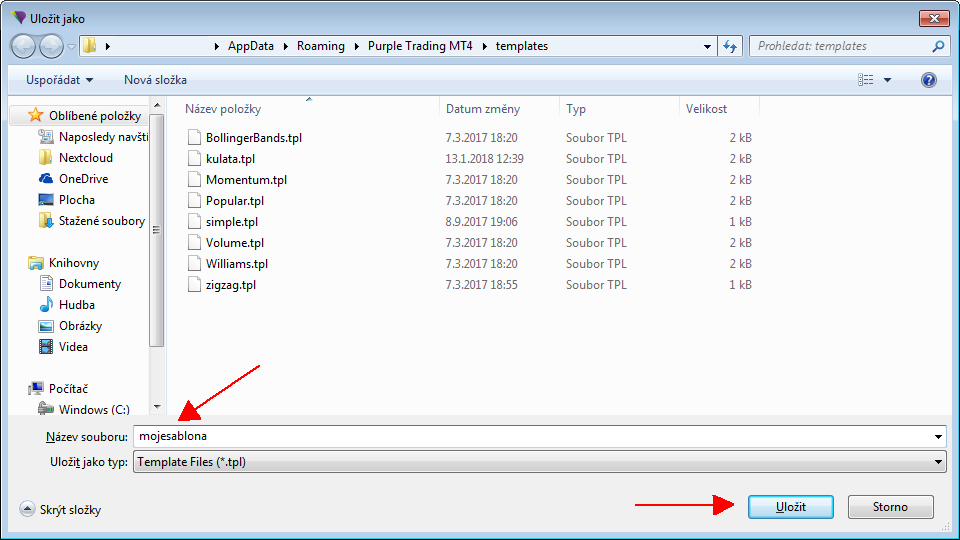Screen dimensions: 960x540
Task: Click the navigation pane scroll down arrow
Action: point(157,407)
